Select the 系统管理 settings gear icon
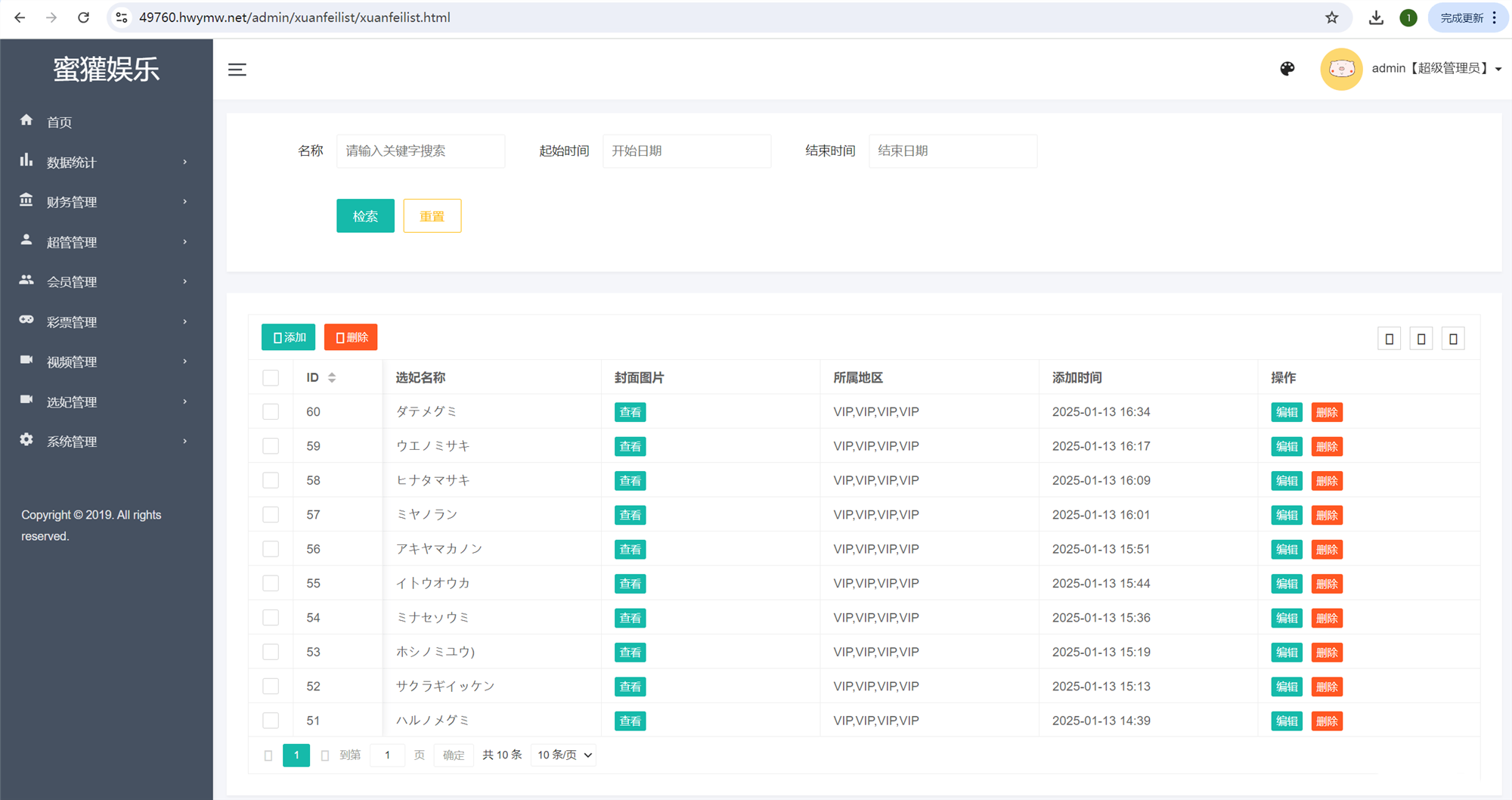 [x=26, y=441]
